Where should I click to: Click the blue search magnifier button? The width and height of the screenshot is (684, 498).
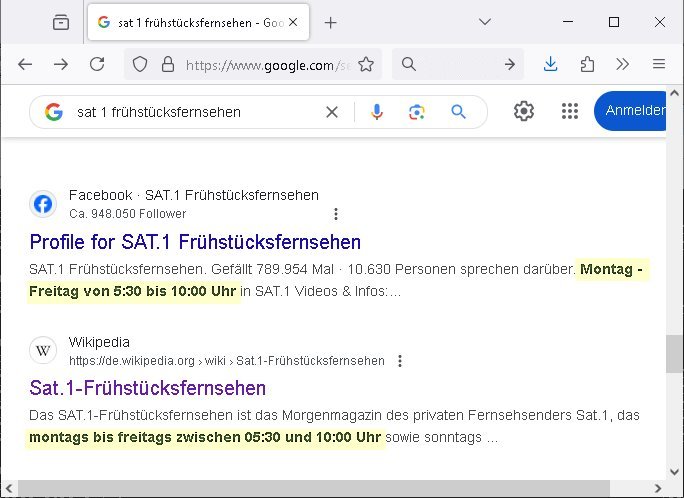458,112
